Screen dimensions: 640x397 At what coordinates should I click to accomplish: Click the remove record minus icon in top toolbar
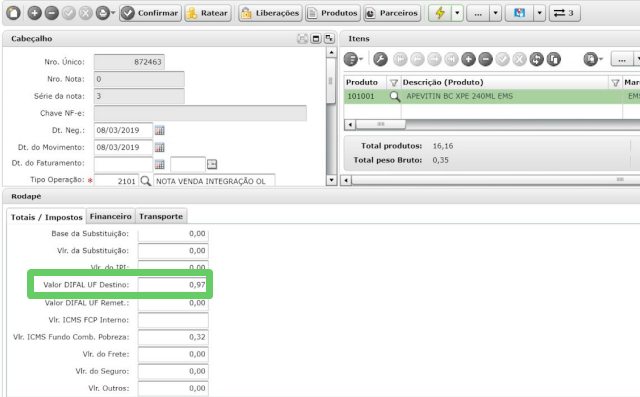click(x=51, y=13)
